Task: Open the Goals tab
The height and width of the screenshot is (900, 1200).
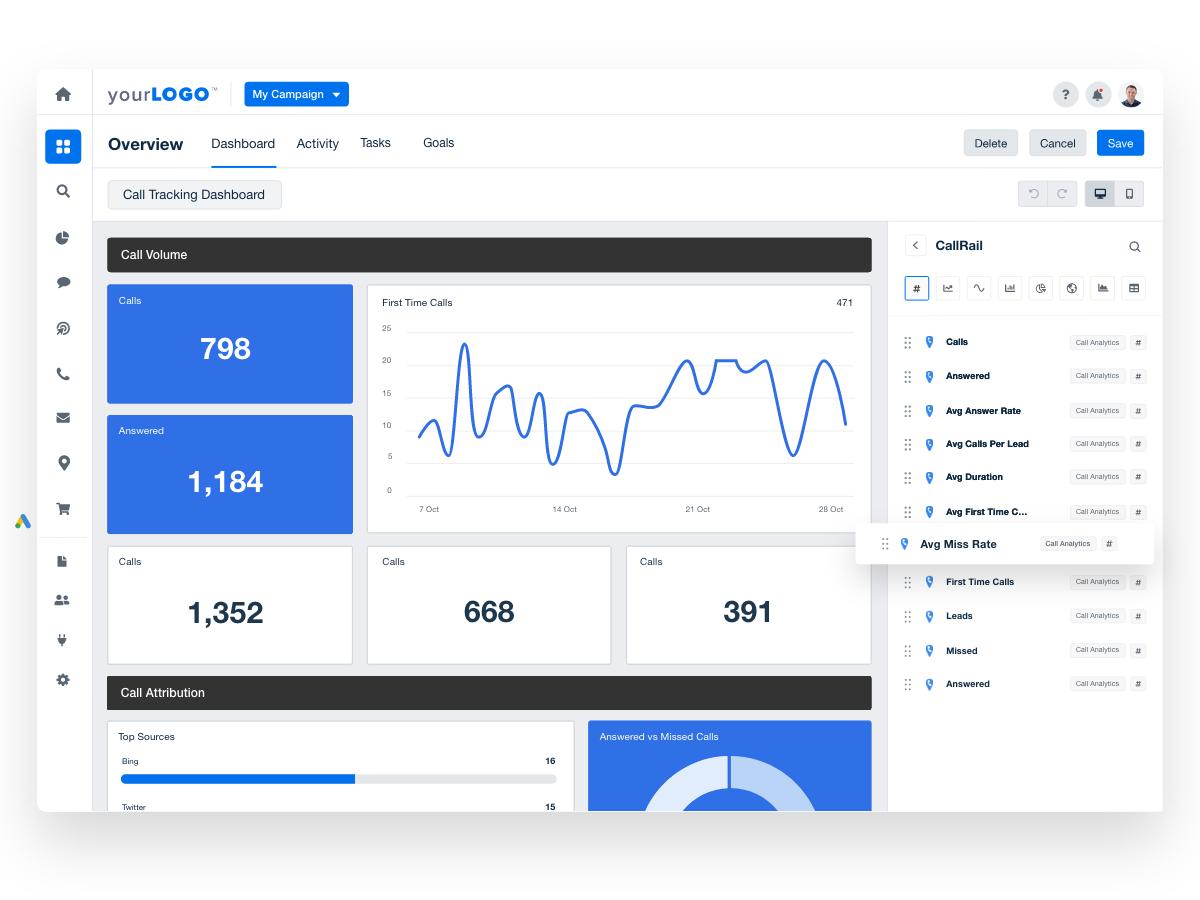Action: tap(438, 143)
